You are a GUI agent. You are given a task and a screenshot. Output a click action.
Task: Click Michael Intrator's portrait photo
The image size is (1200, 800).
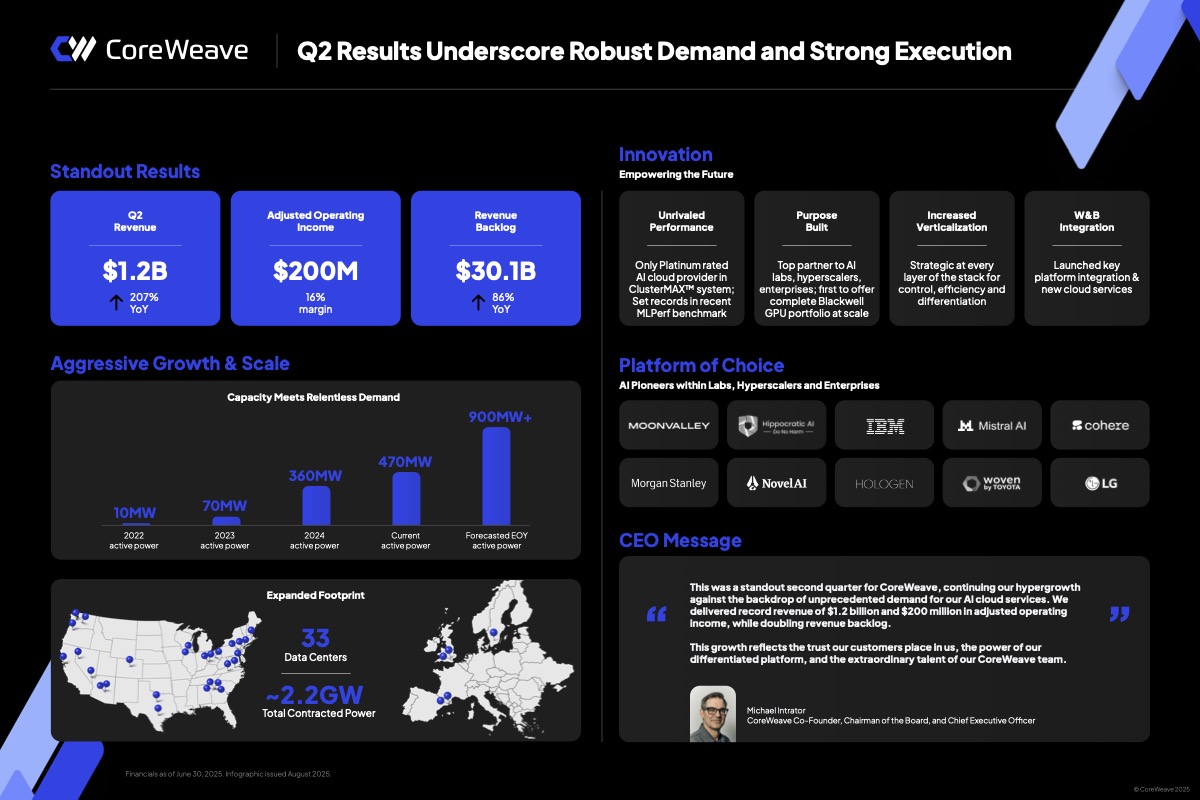click(x=713, y=713)
